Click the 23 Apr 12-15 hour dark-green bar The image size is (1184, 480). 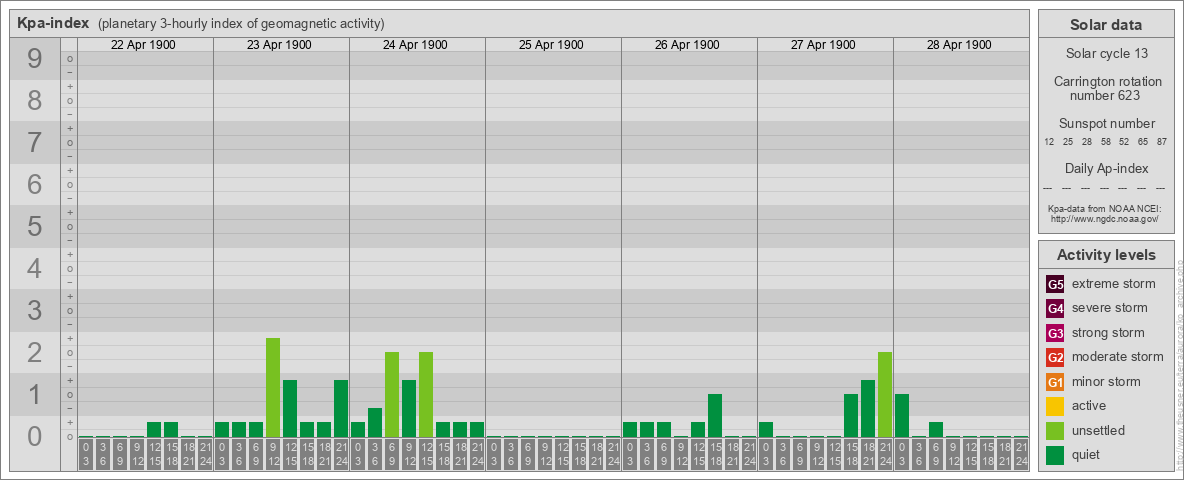pyautogui.click(x=290, y=409)
